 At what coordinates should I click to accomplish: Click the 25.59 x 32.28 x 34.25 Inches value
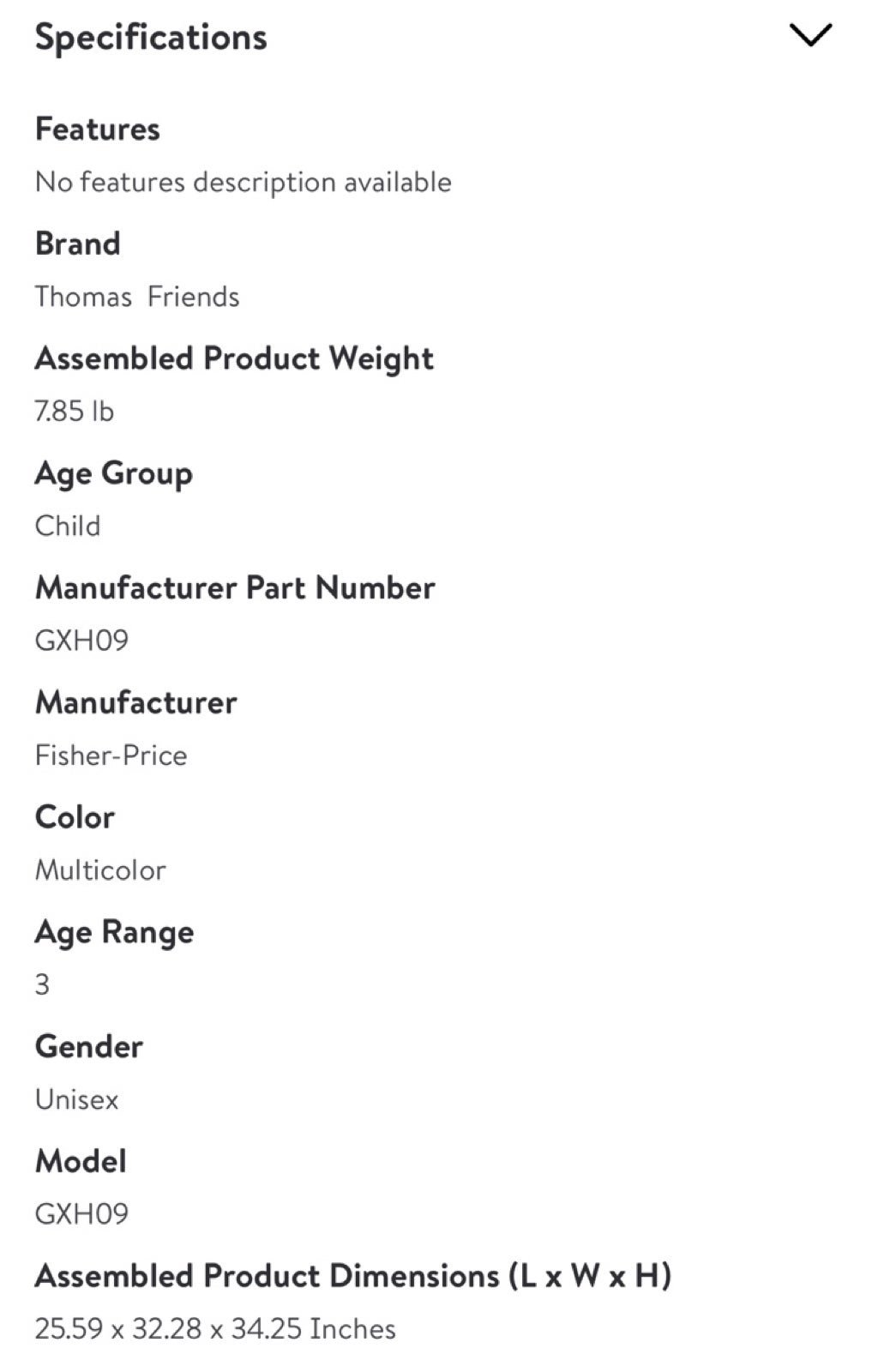tap(215, 1329)
